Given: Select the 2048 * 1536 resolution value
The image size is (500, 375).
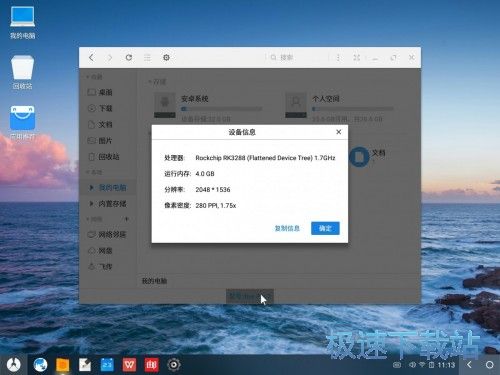Looking at the screenshot, I should click(x=213, y=190).
